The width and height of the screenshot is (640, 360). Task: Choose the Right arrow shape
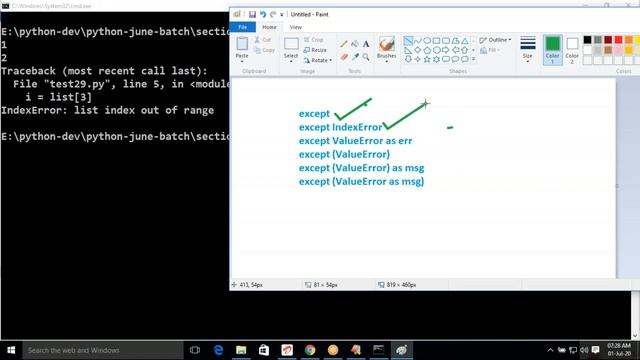(x=446, y=50)
